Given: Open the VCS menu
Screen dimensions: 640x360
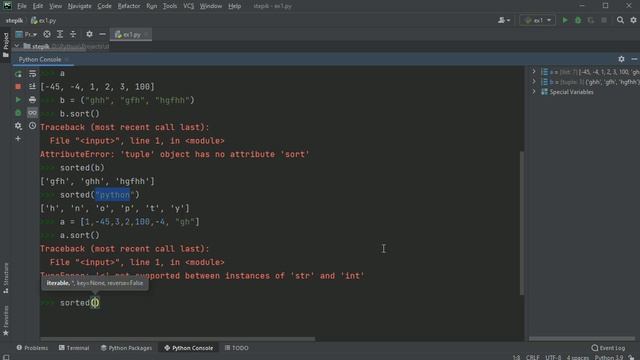Looking at the screenshot, I should [x=189, y=6].
